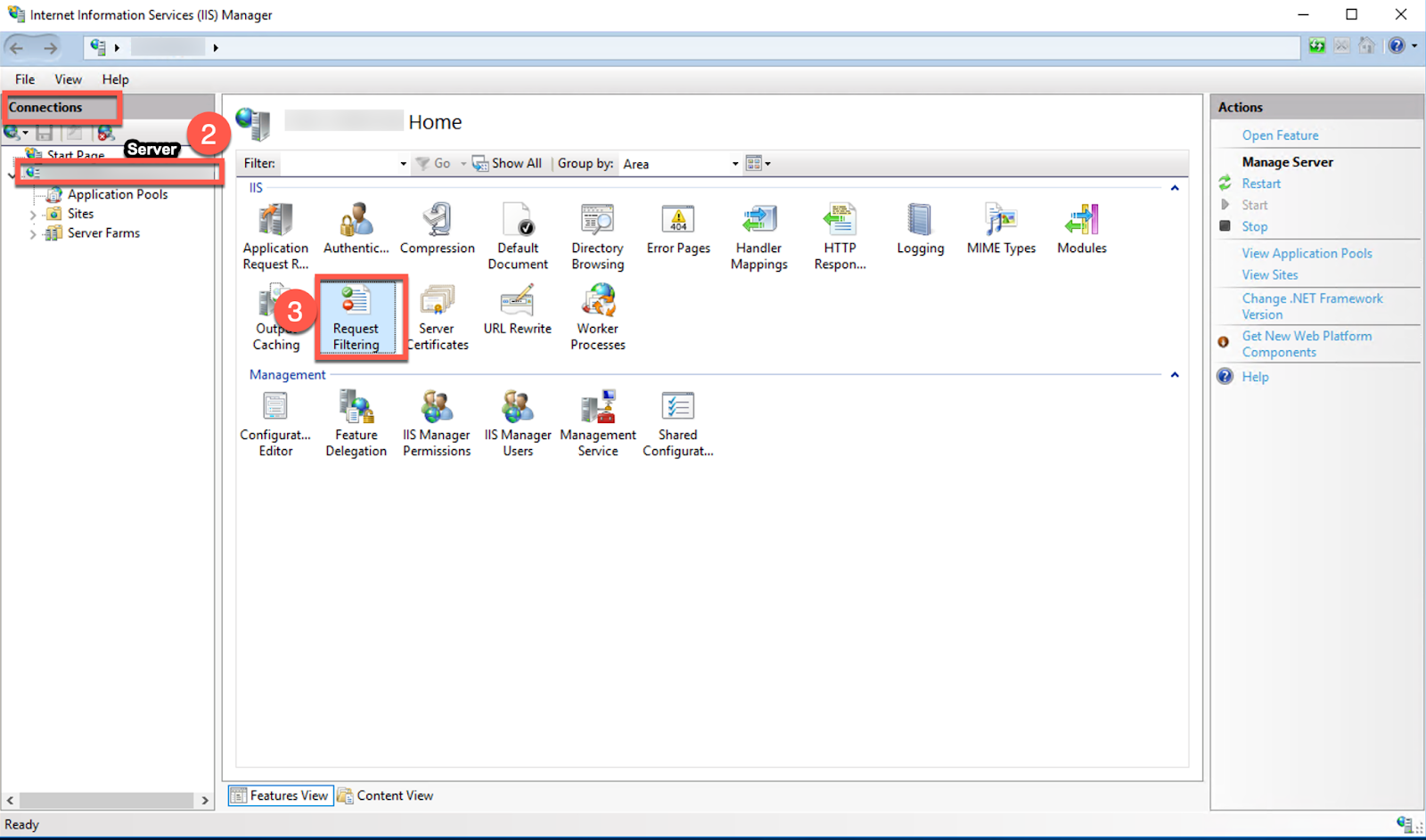Screen dimensions: 1426x840
Task: Open Handler Mappings feature
Action: point(759,236)
